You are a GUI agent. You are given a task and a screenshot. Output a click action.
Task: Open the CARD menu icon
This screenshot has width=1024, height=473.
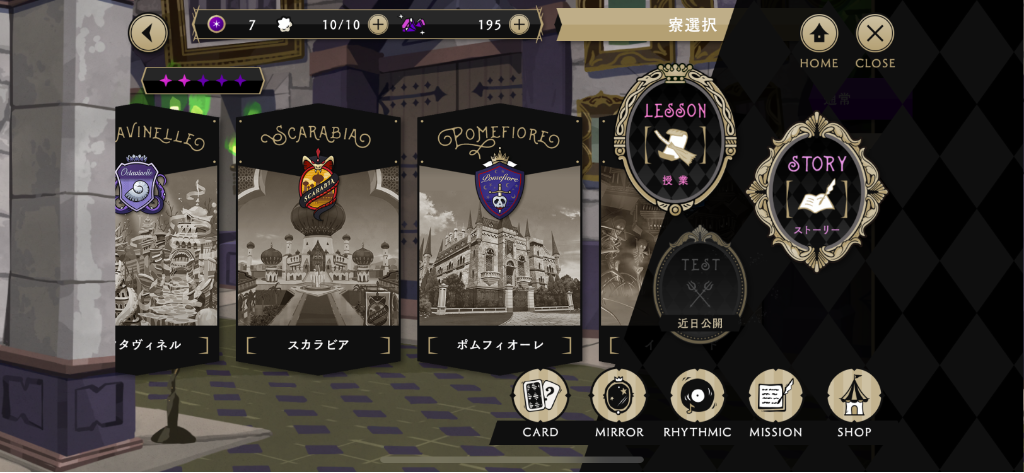point(540,395)
